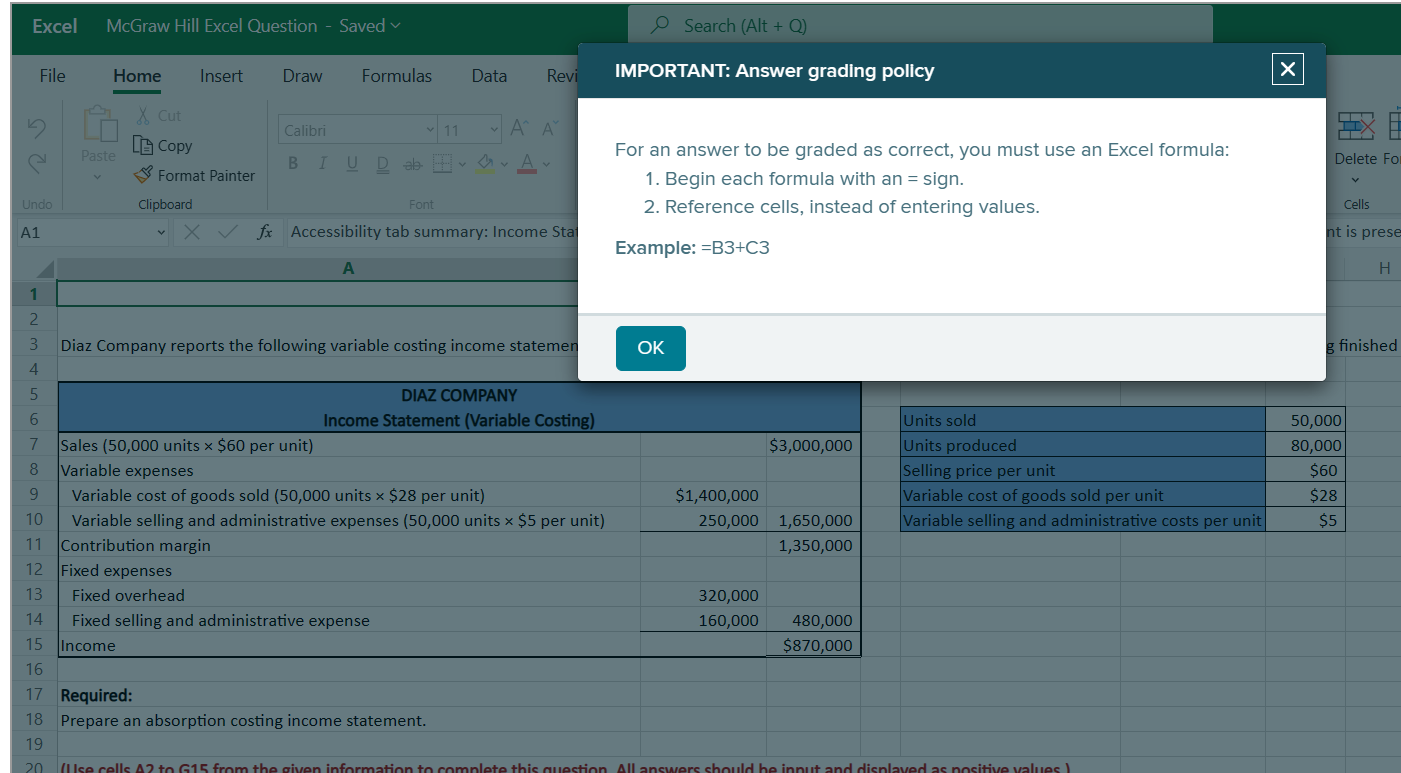Open the File menu
Image resolution: width=1401 pixels, height=773 pixels.
click(52, 75)
